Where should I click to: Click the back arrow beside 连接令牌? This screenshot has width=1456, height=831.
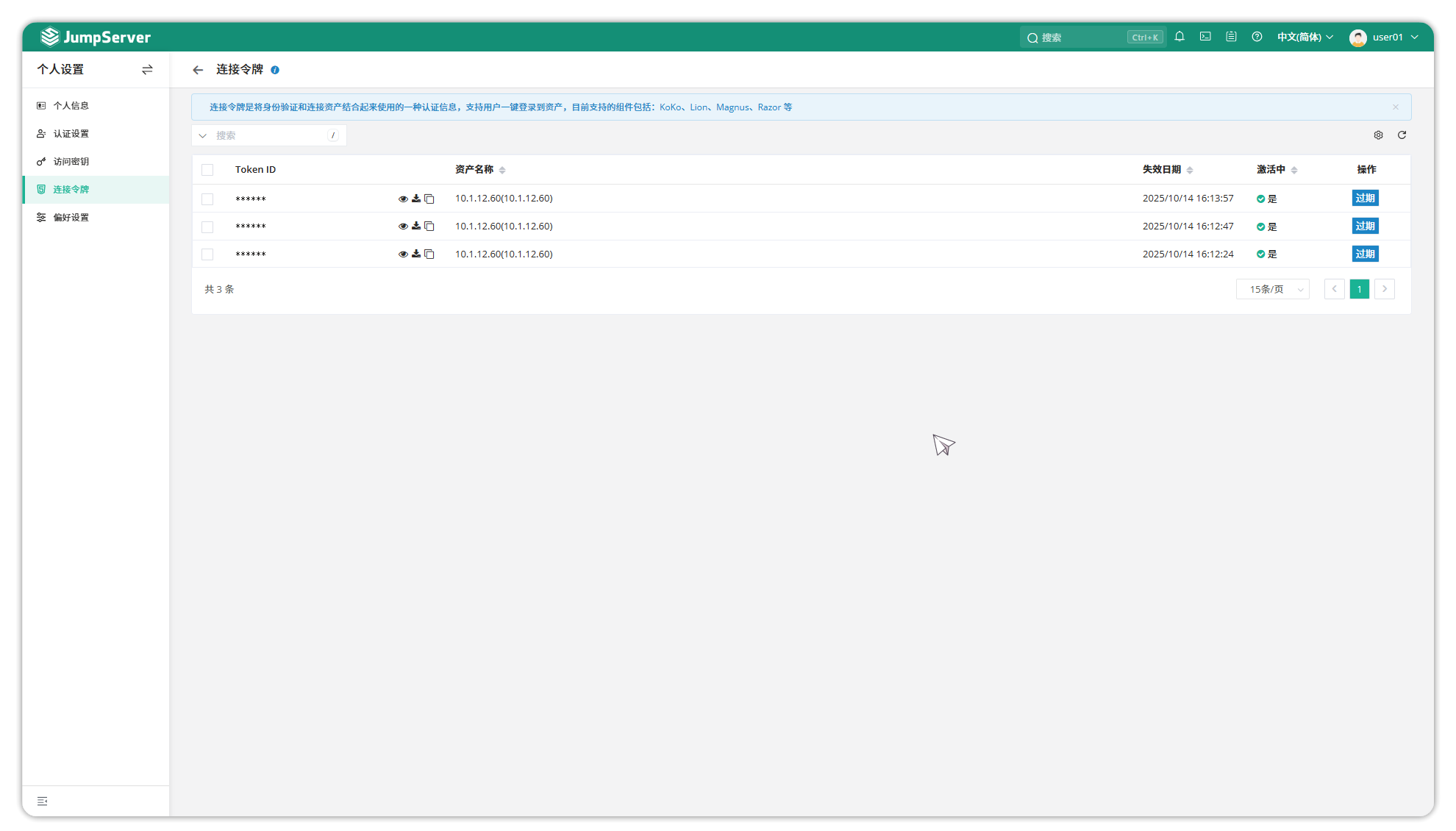(x=198, y=70)
